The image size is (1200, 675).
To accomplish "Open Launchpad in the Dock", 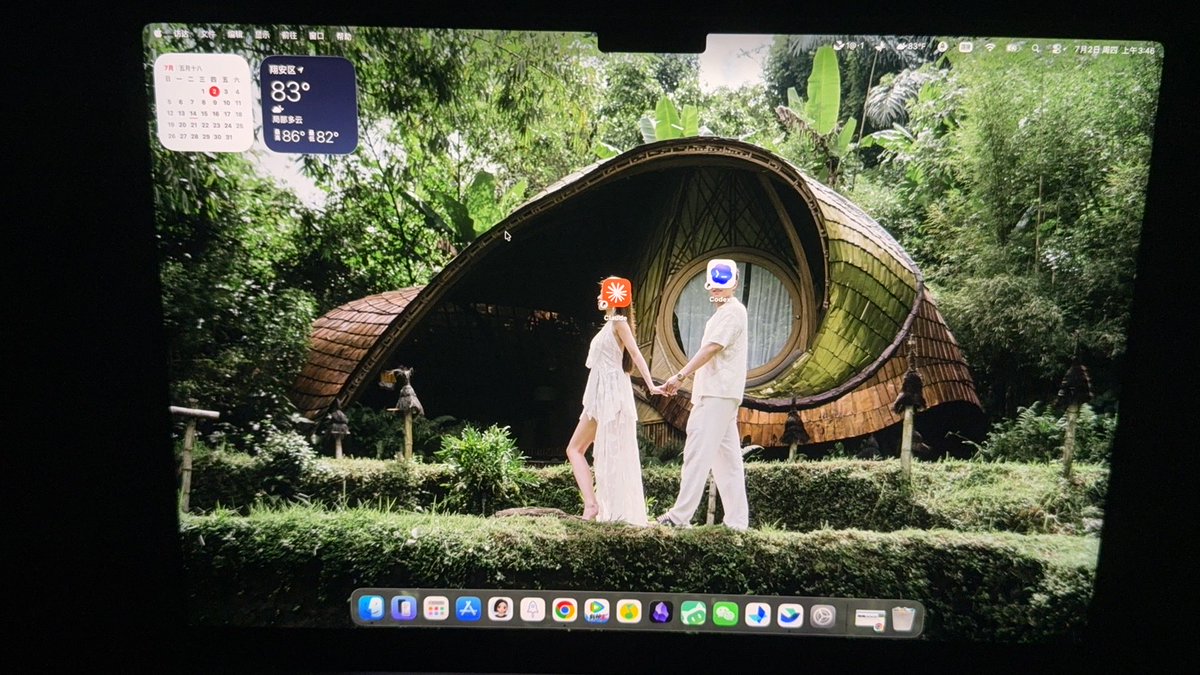I will click(436, 608).
